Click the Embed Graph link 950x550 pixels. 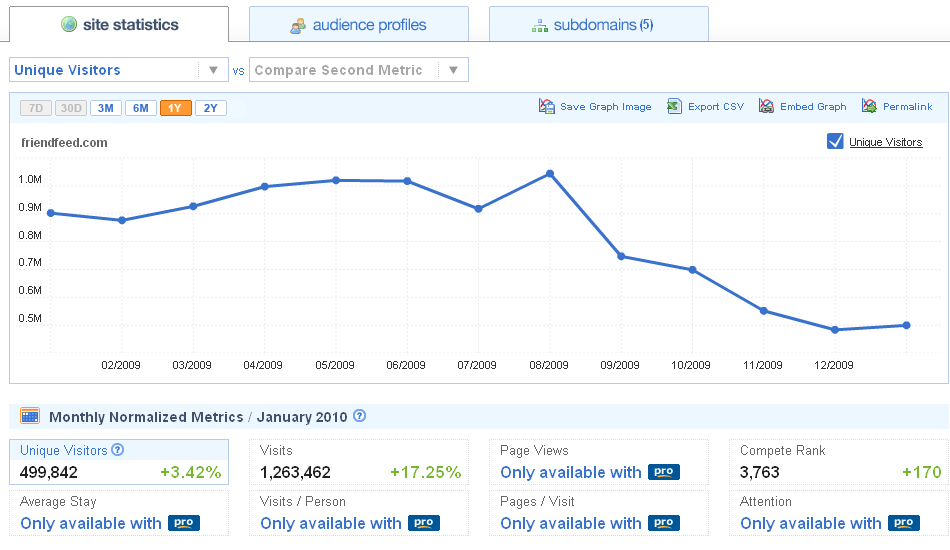(x=813, y=107)
